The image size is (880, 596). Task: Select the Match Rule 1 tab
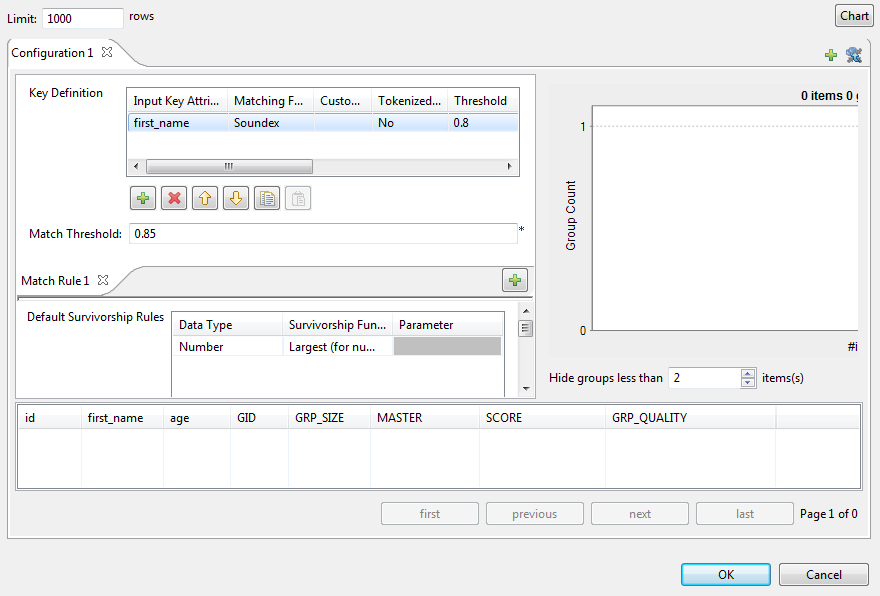click(x=55, y=281)
